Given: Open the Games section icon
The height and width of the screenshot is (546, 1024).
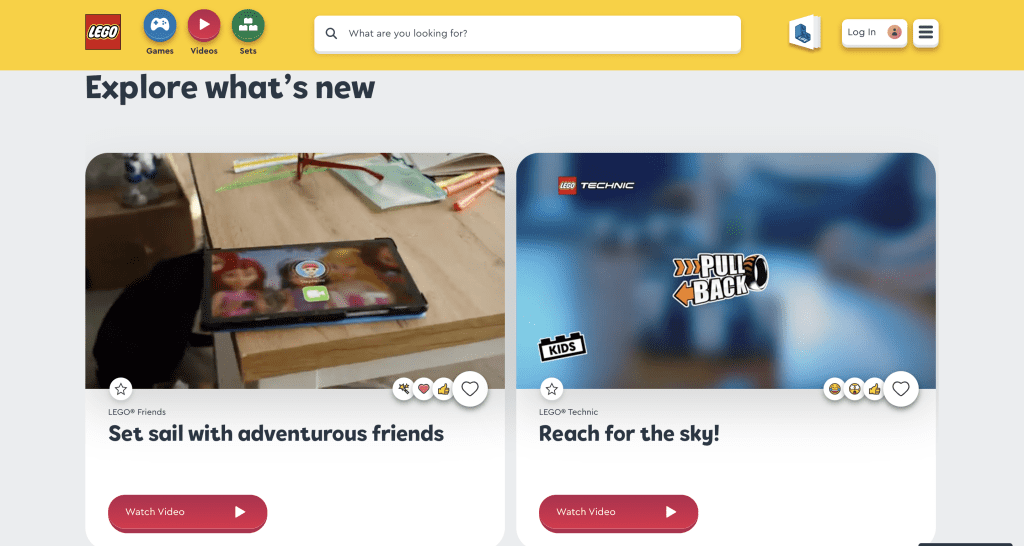Looking at the screenshot, I should pos(160,25).
